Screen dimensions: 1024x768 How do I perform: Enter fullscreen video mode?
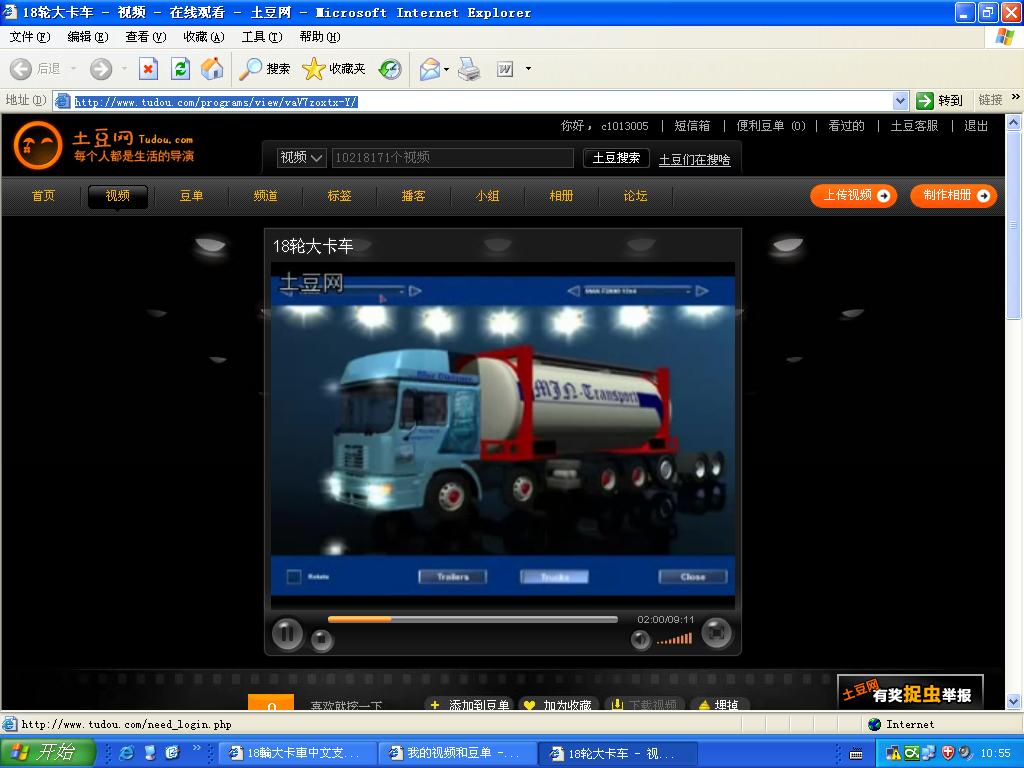716,633
